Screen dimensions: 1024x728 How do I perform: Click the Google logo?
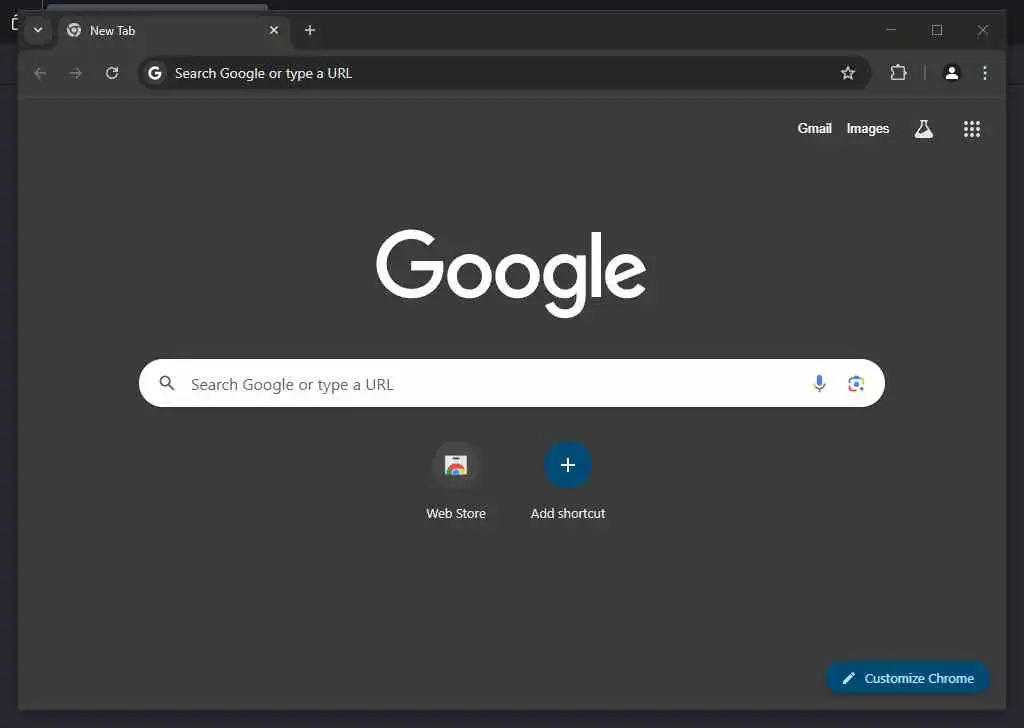pos(511,272)
